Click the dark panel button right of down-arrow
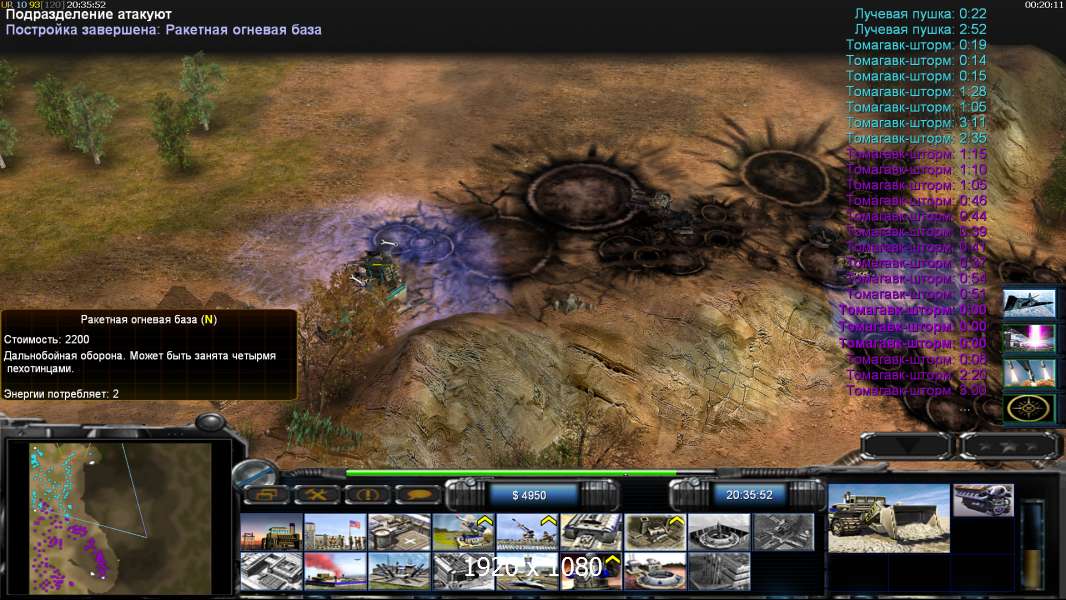This screenshot has width=1066, height=600. pos(1009,446)
